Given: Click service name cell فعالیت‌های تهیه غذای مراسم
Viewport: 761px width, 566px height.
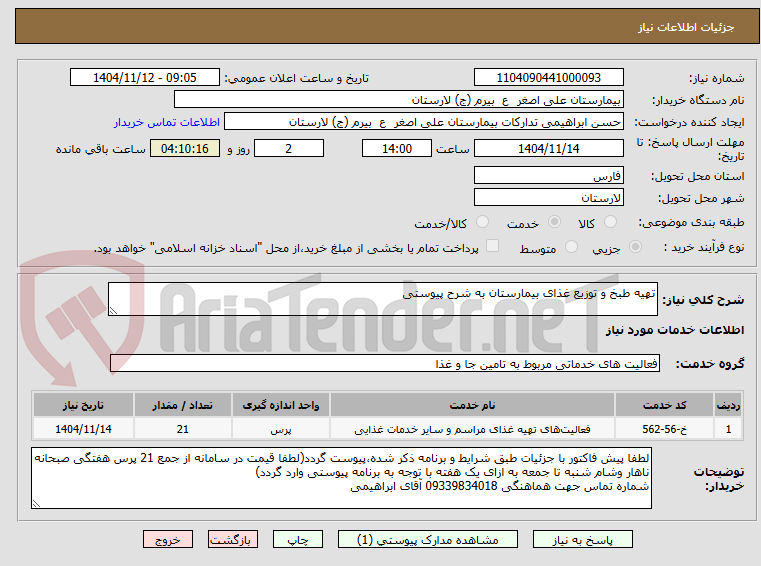Looking at the screenshot, I should pos(472,429).
